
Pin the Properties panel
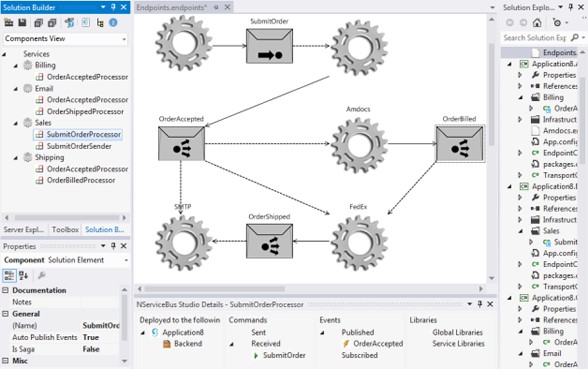113,246
